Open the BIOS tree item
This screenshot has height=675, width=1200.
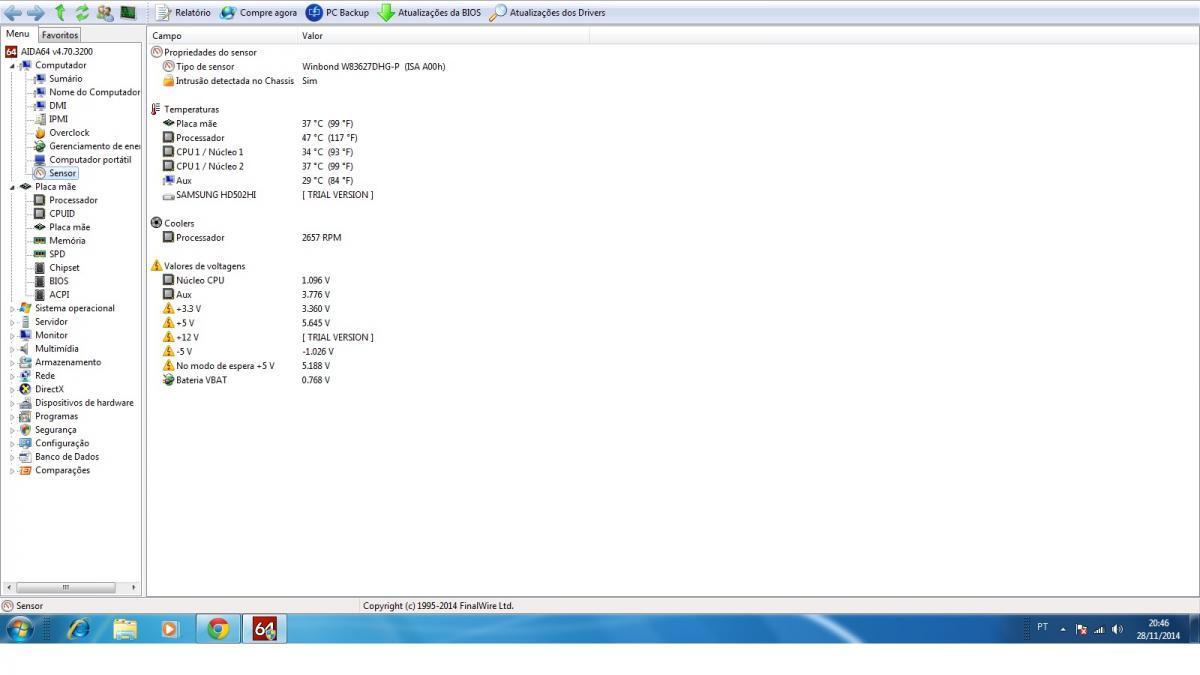click(x=59, y=281)
